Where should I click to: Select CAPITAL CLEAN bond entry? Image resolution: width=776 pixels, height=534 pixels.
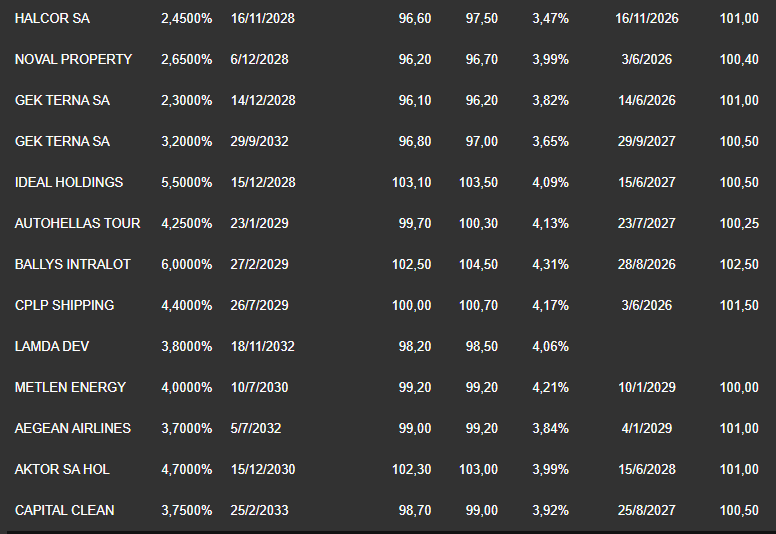click(64, 511)
